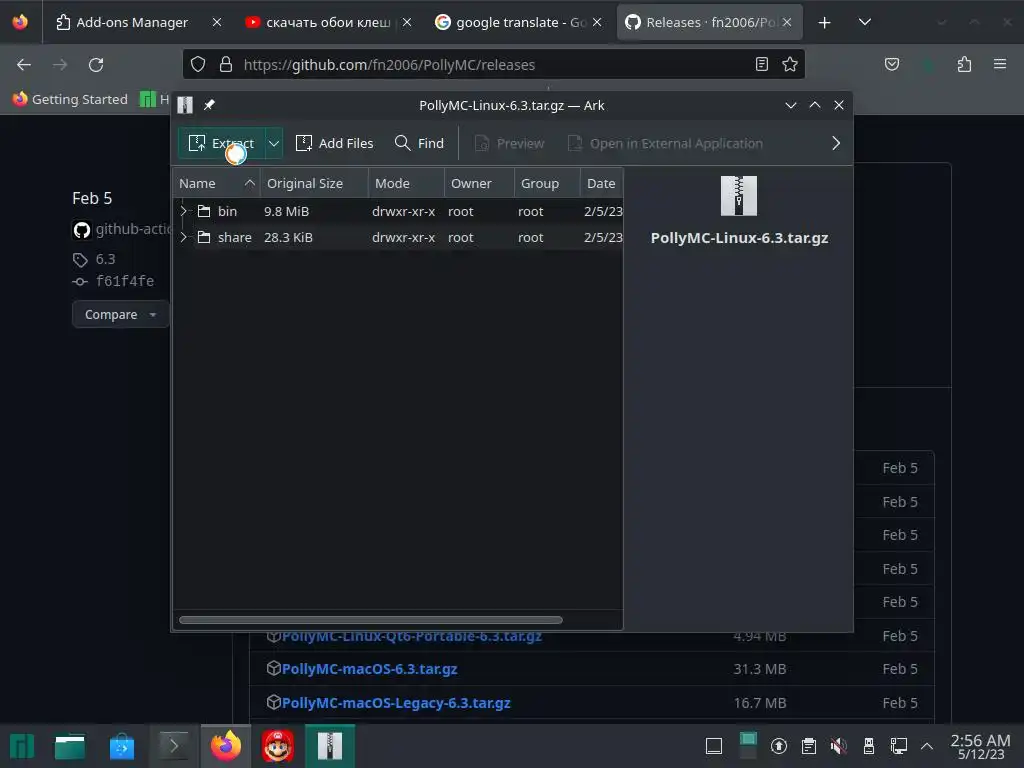Reload the page in Firefox
Screen dimensions: 1024x768
click(96, 65)
